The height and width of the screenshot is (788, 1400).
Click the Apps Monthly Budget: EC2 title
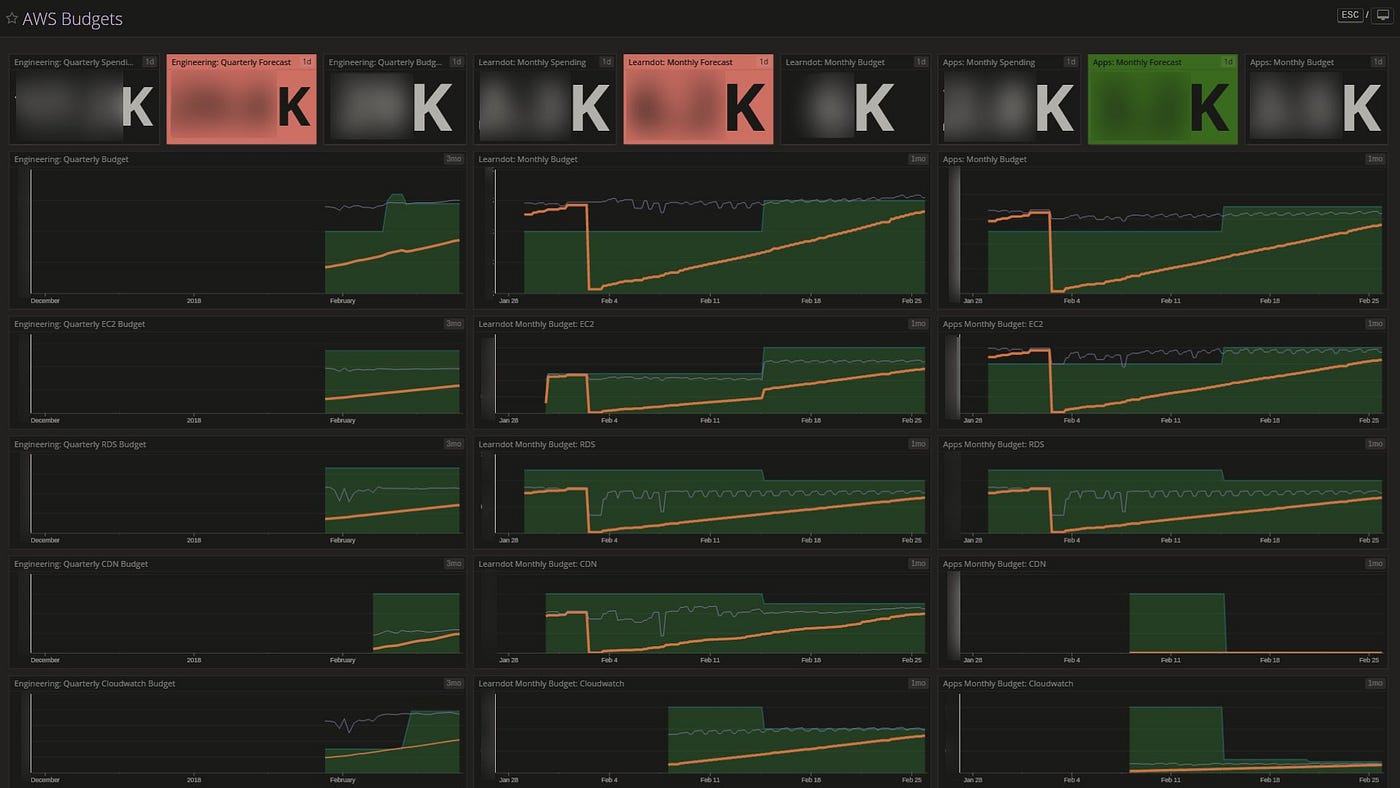point(993,324)
